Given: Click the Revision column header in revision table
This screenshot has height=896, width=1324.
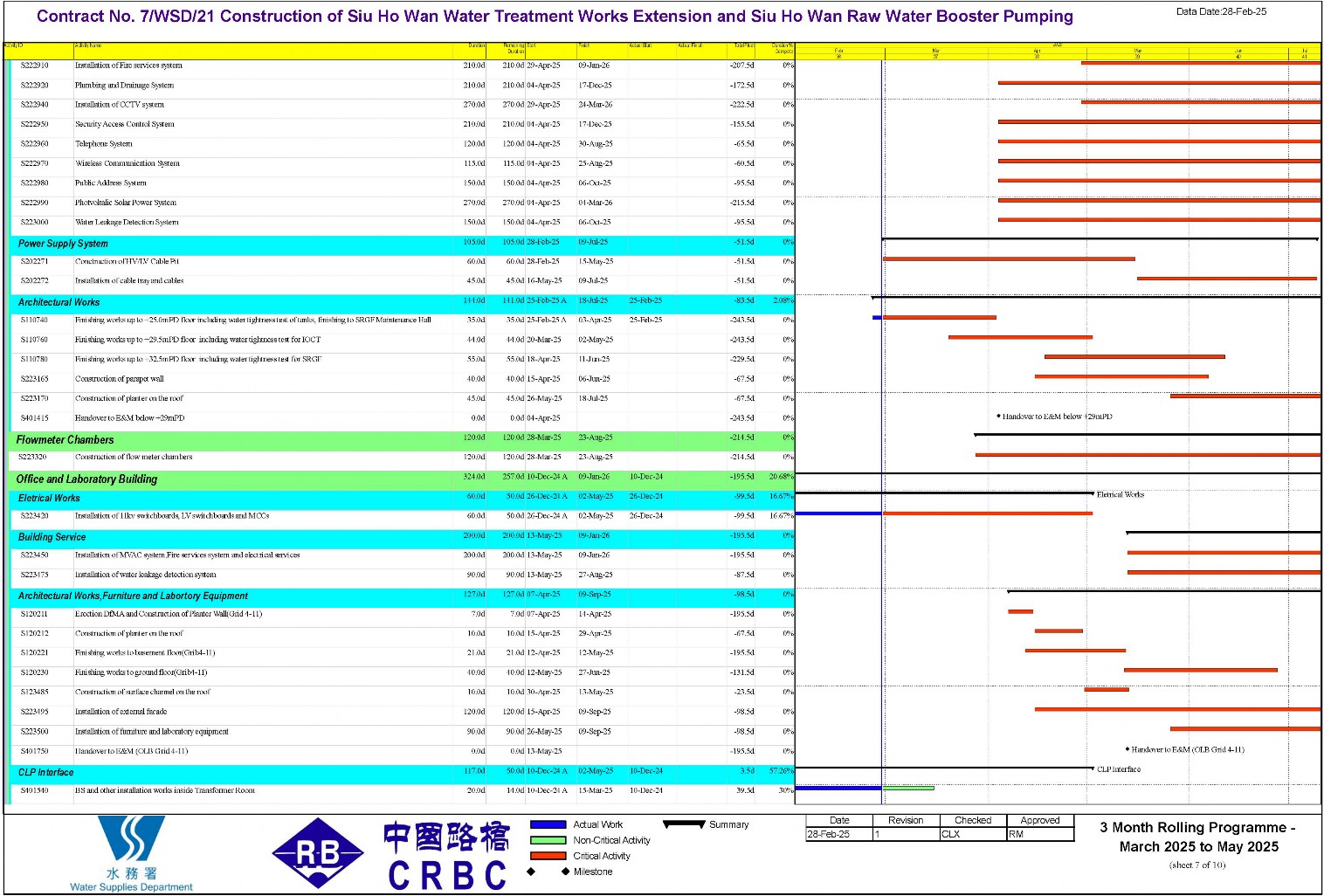Looking at the screenshot, I should (906, 820).
